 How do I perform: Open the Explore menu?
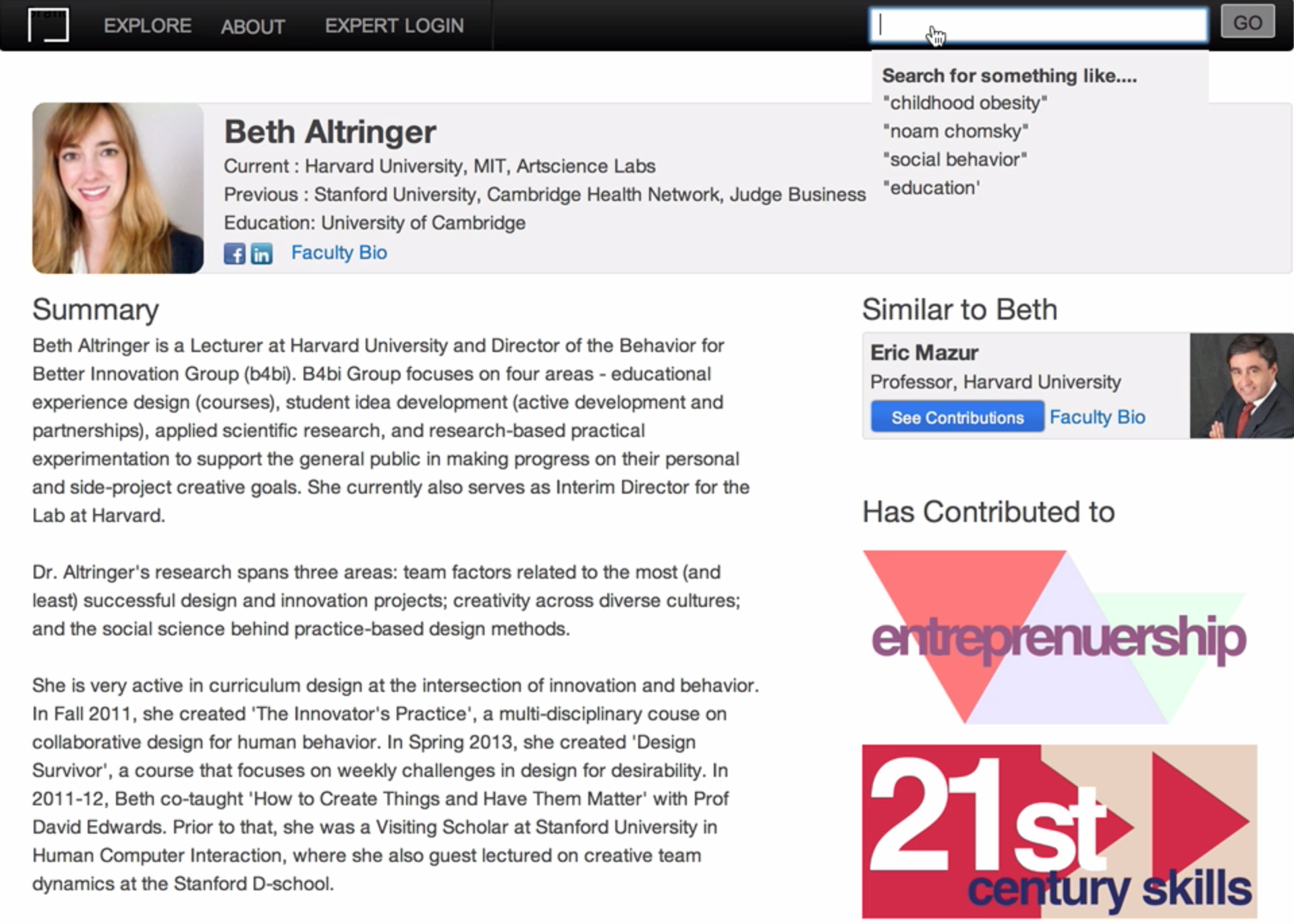click(x=148, y=26)
